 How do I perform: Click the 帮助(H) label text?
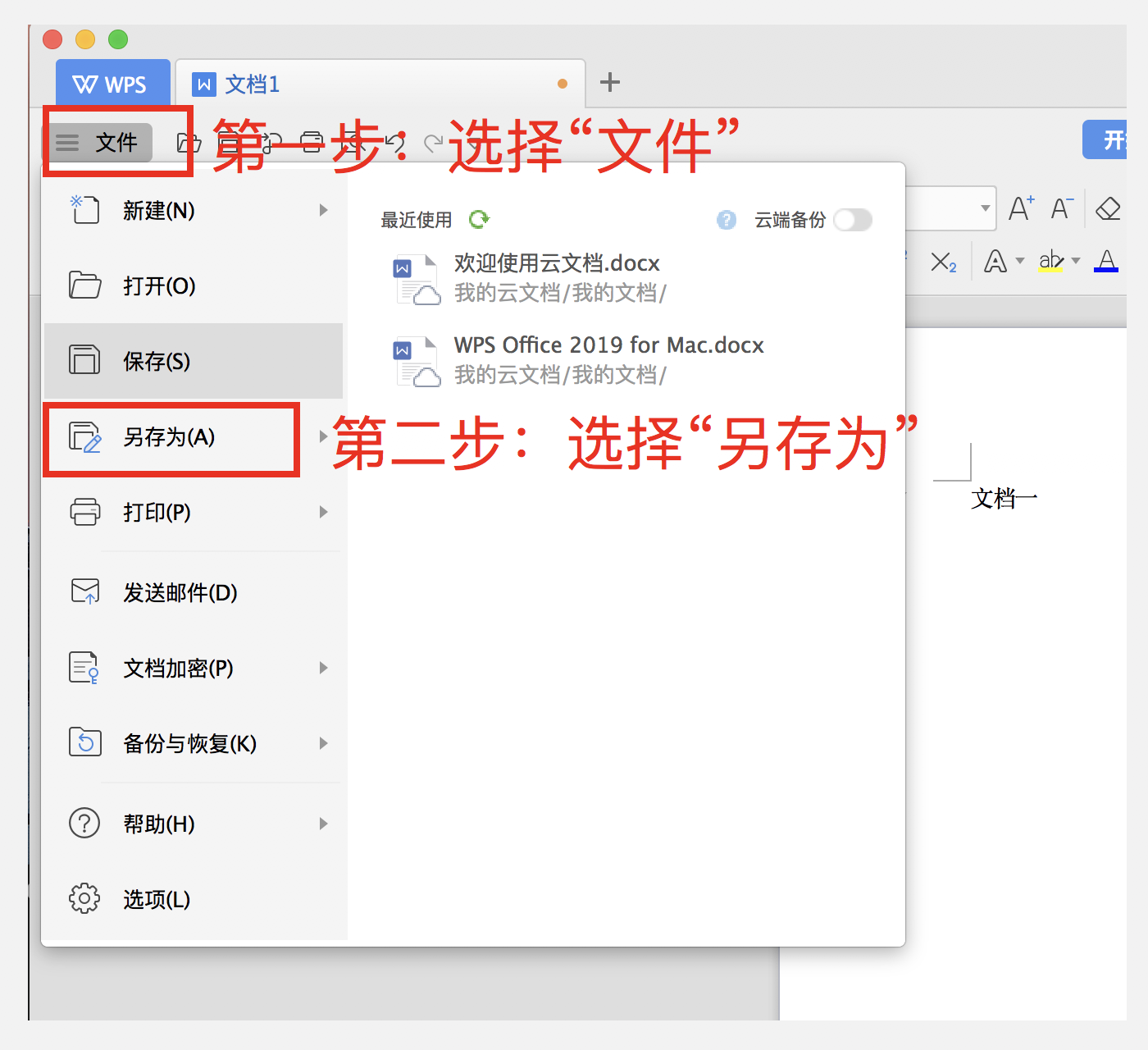[x=159, y=824]
